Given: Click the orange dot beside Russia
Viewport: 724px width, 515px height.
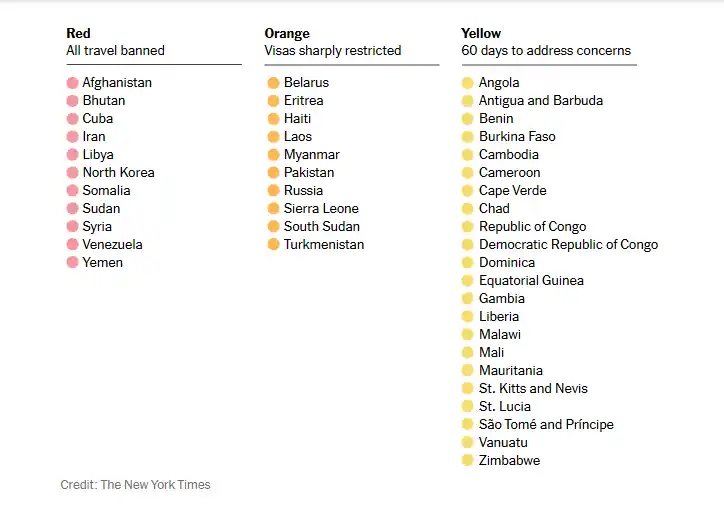Looking at the screenshot, I should pos(273,191).
